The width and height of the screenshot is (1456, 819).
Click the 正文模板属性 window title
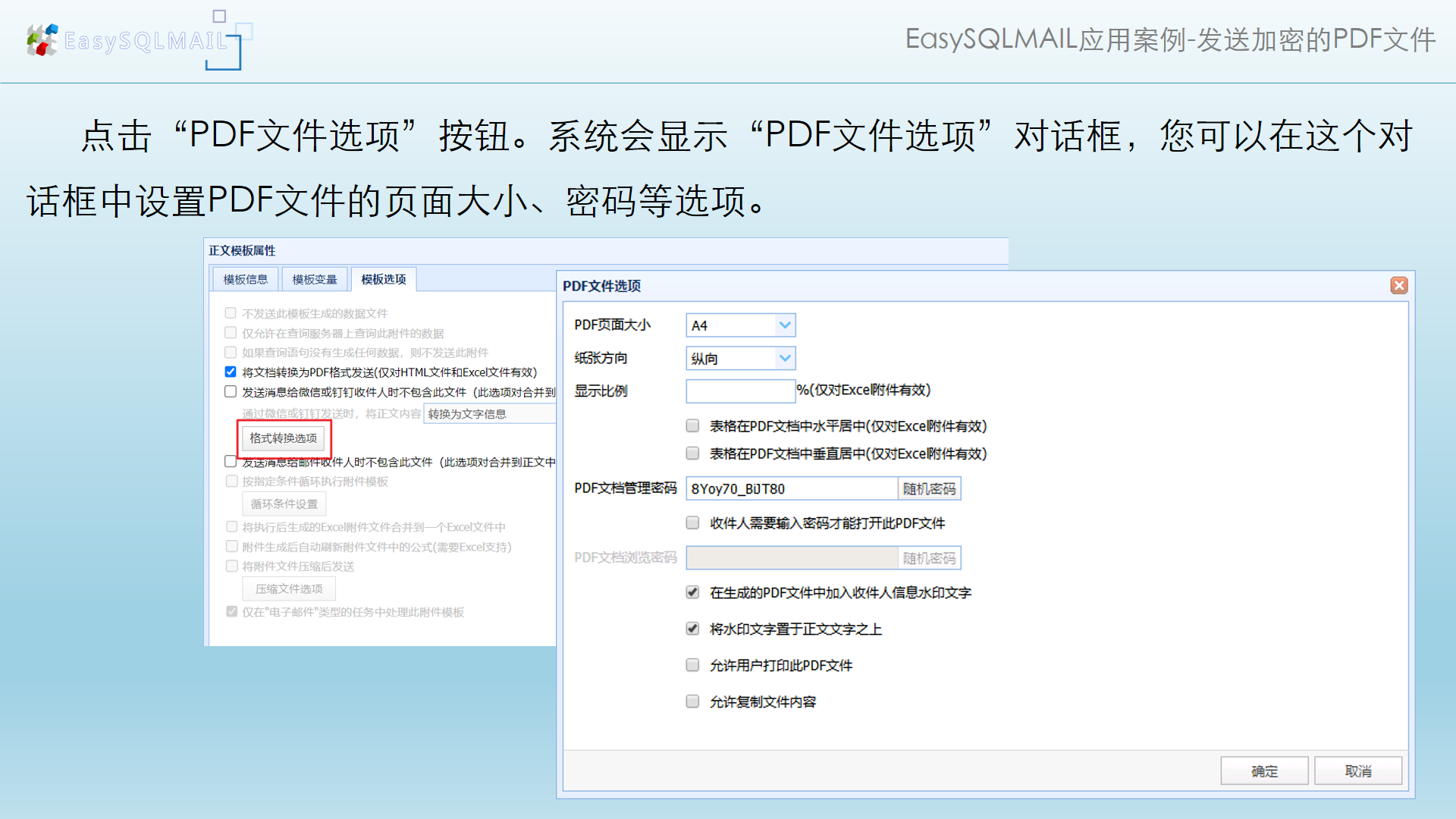[x=242, y=250]
